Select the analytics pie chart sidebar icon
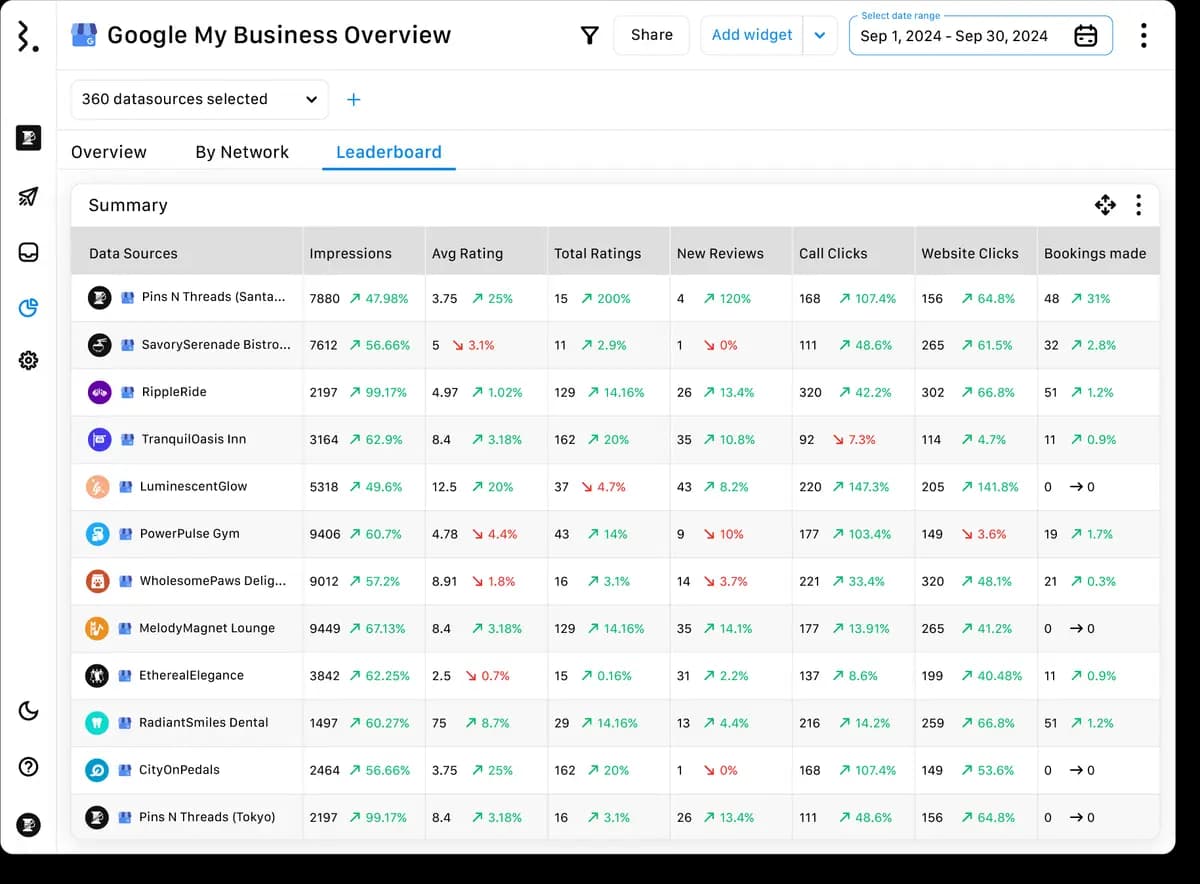The width and height of the screenshot is (1200, 884). pos(28,307)
